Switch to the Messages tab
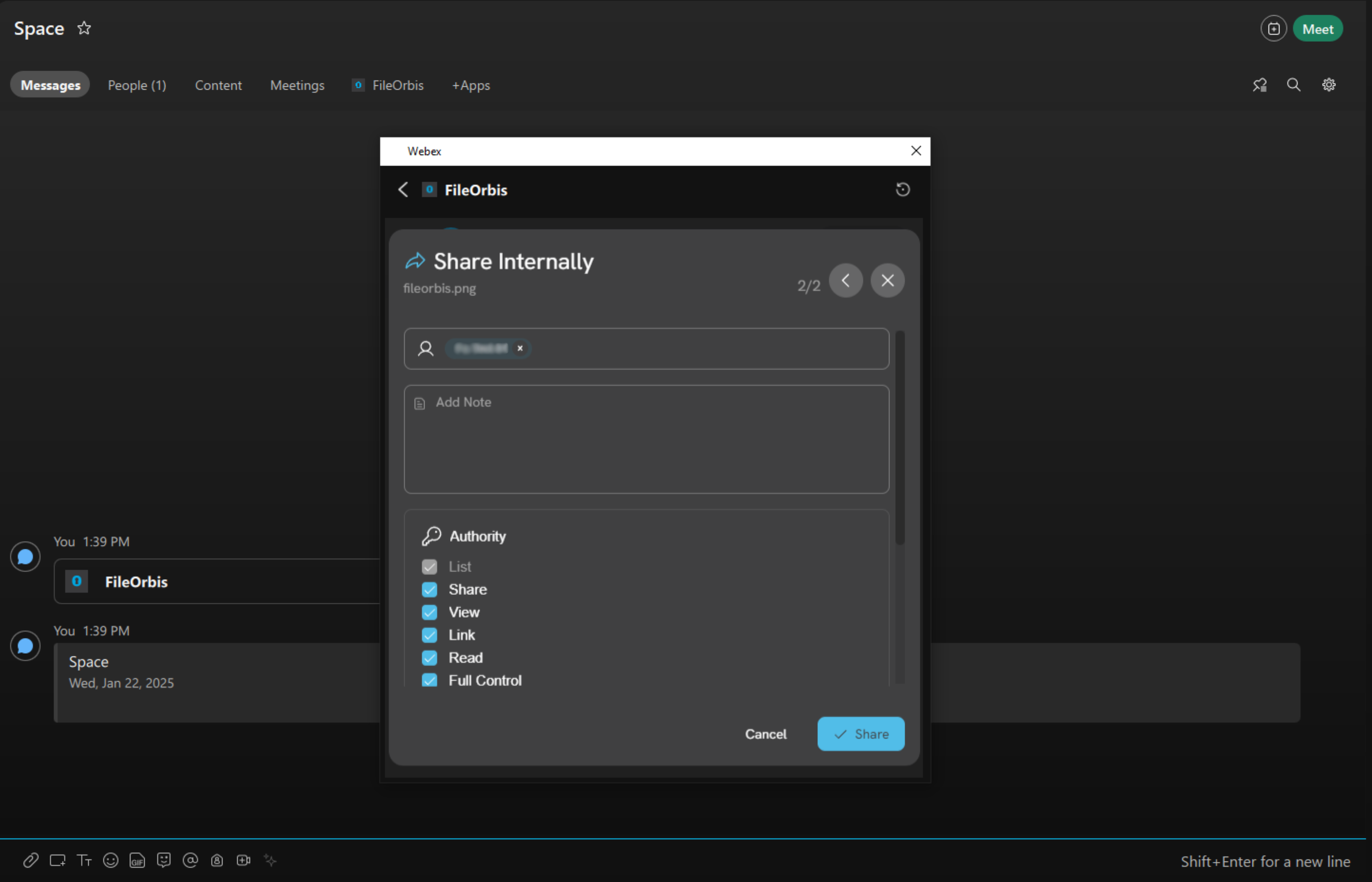1372x882 pixels. tap(50, 85)
